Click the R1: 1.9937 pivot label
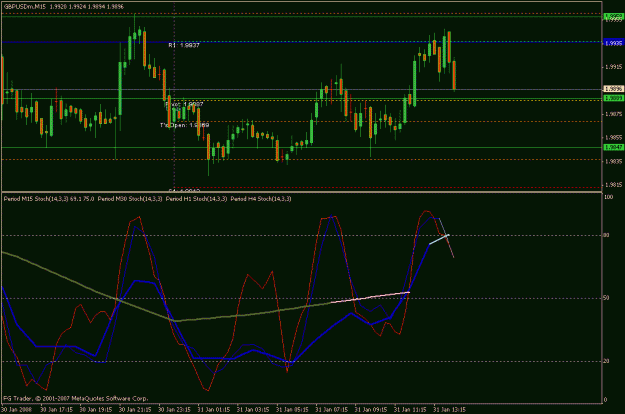The image size is (625, 414). click(x=183, y=45)
